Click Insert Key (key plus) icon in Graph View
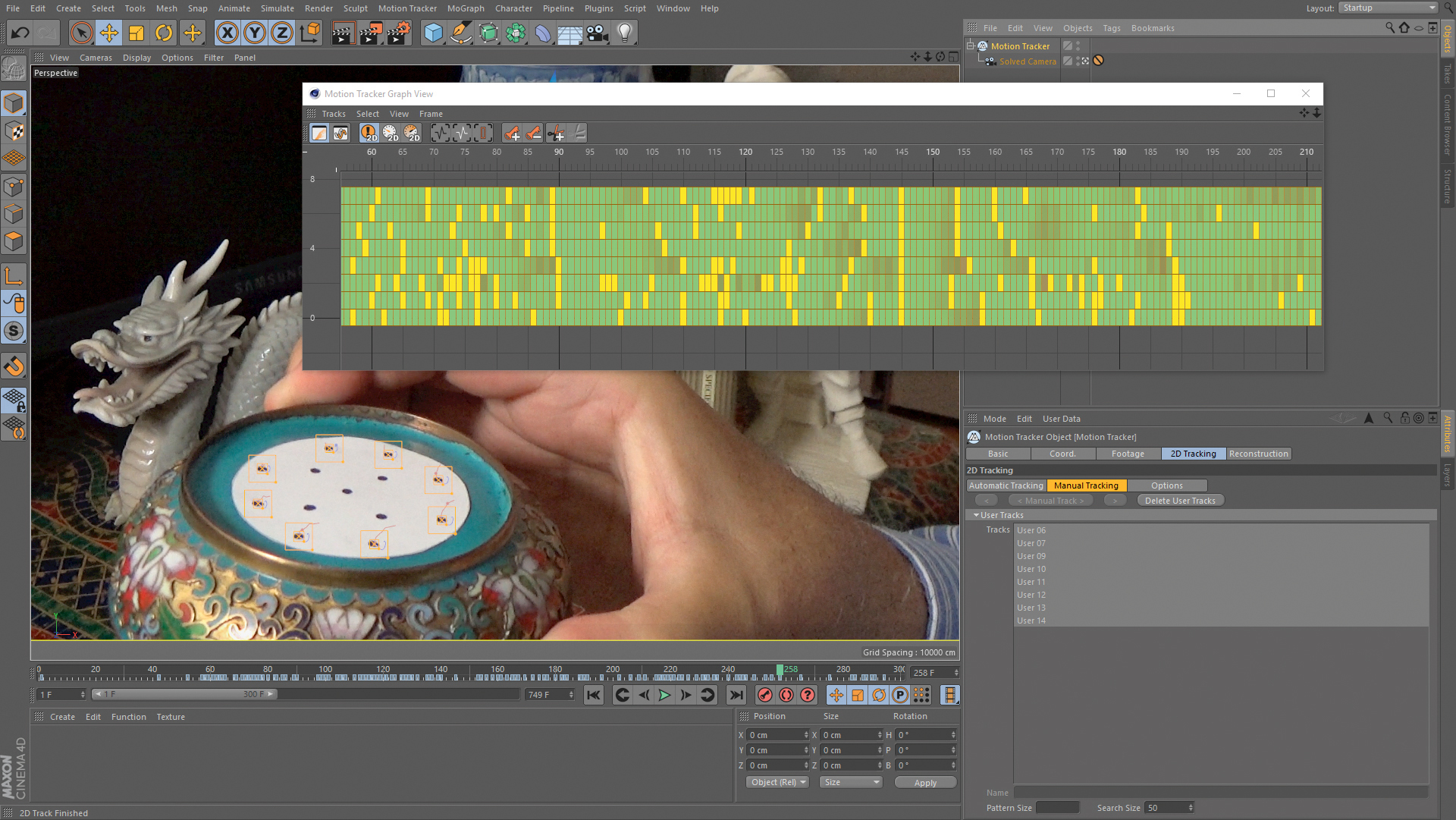This screenshot has width=1456, height=820. (x=513, y=133)
